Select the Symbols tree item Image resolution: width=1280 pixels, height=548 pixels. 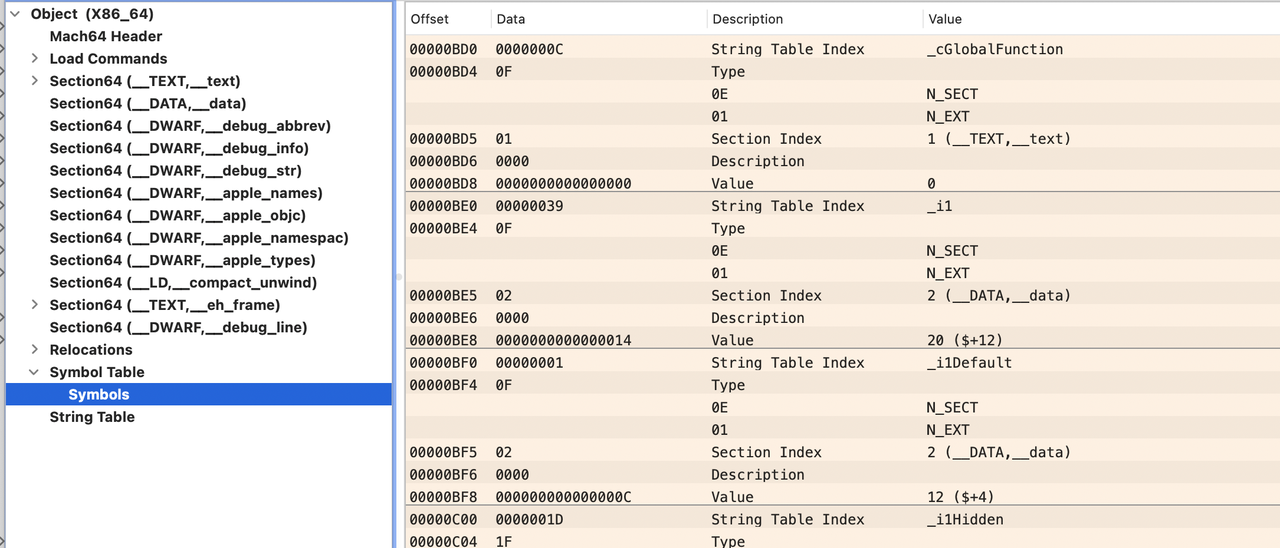(99, 395)
